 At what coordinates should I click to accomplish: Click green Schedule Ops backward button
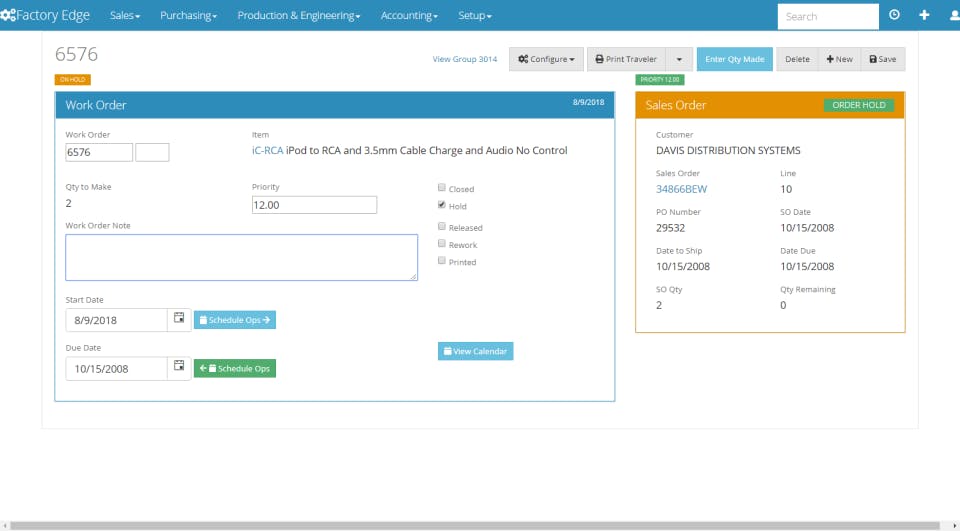tap(234, 368)
